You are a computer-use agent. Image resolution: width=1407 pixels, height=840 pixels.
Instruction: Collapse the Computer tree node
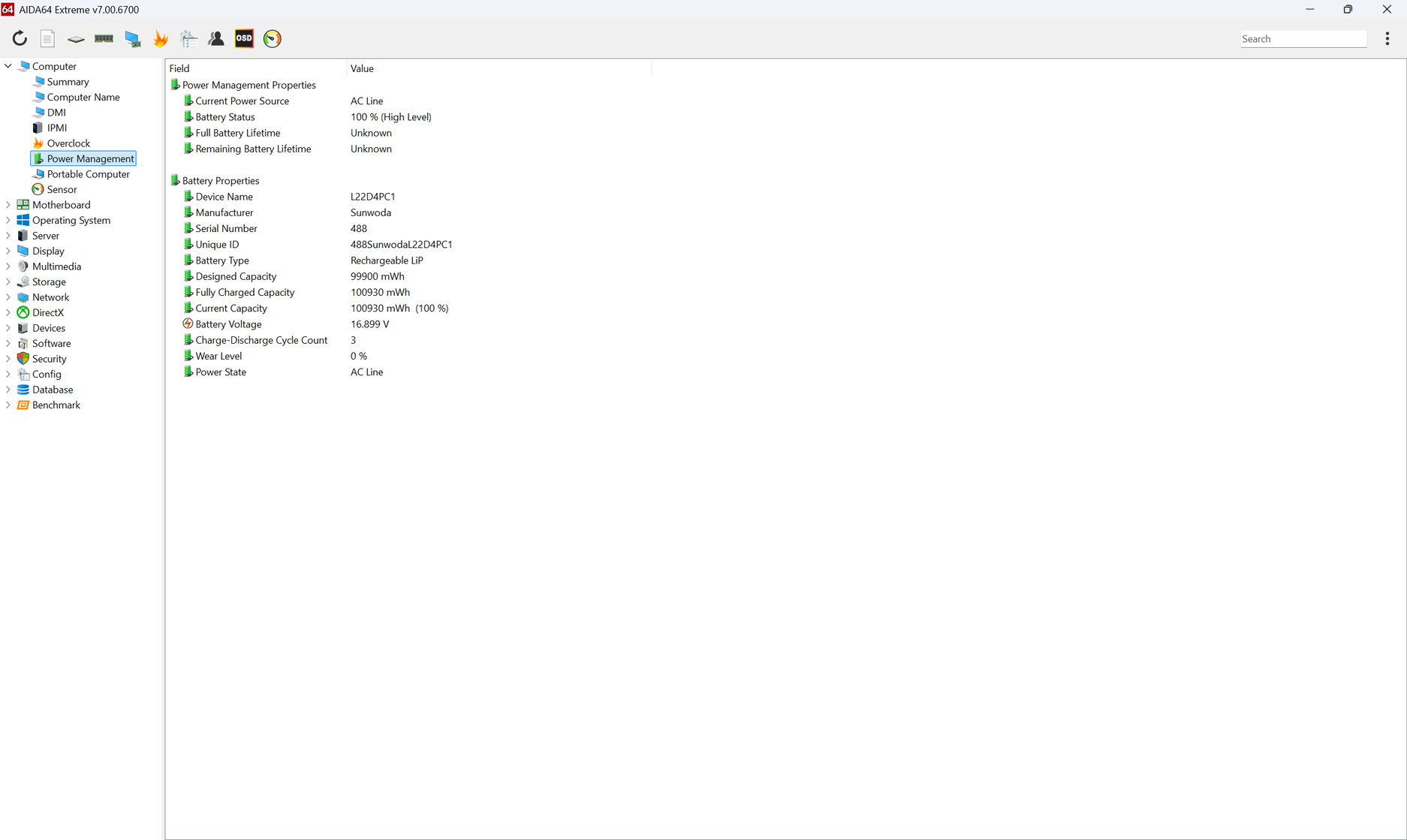click(x=8, y=66)
